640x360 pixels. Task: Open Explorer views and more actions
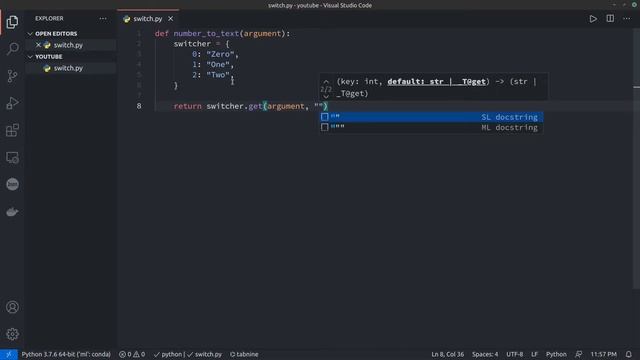[103, 18]
